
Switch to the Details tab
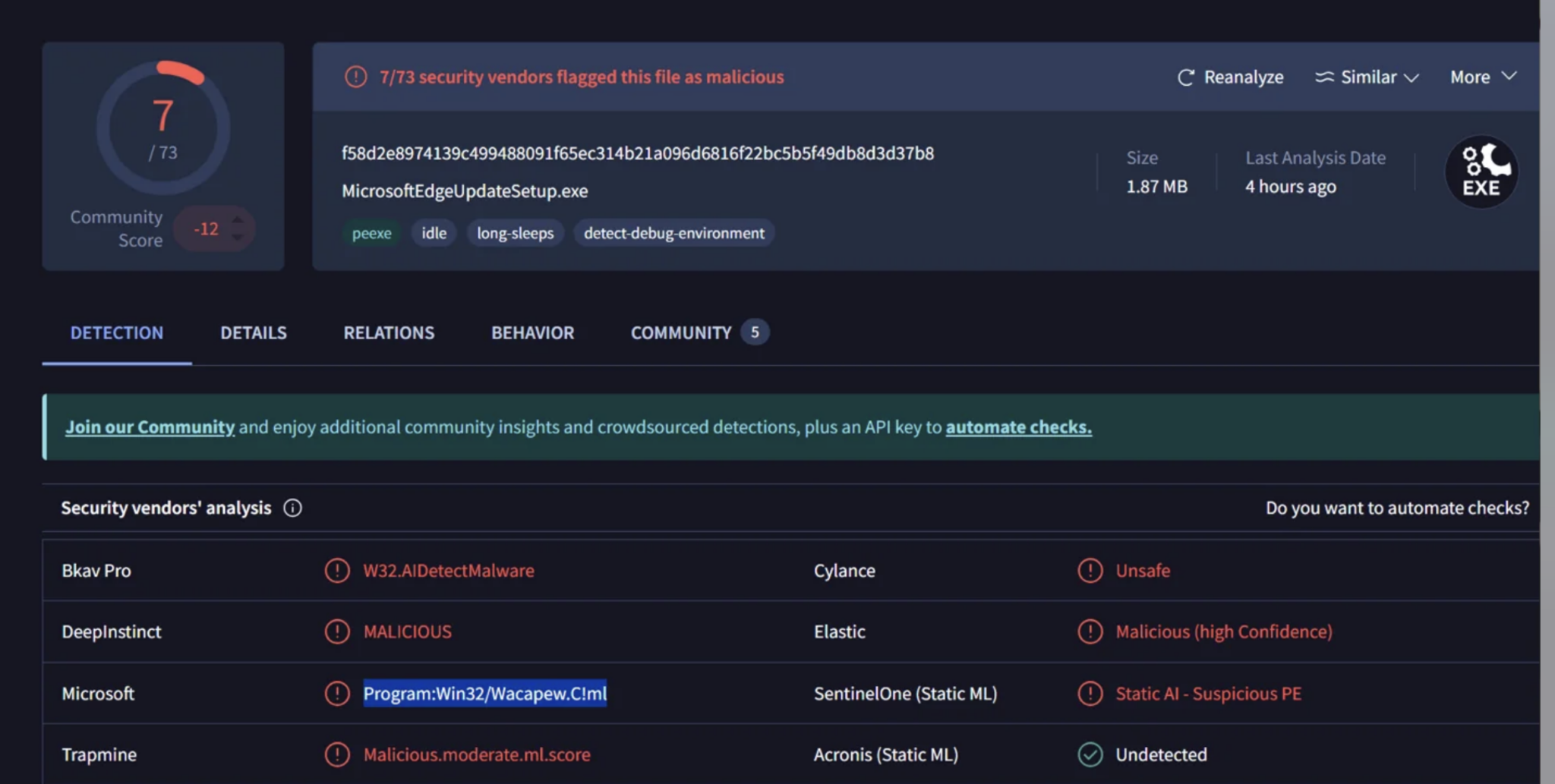[x=253, y=332]
